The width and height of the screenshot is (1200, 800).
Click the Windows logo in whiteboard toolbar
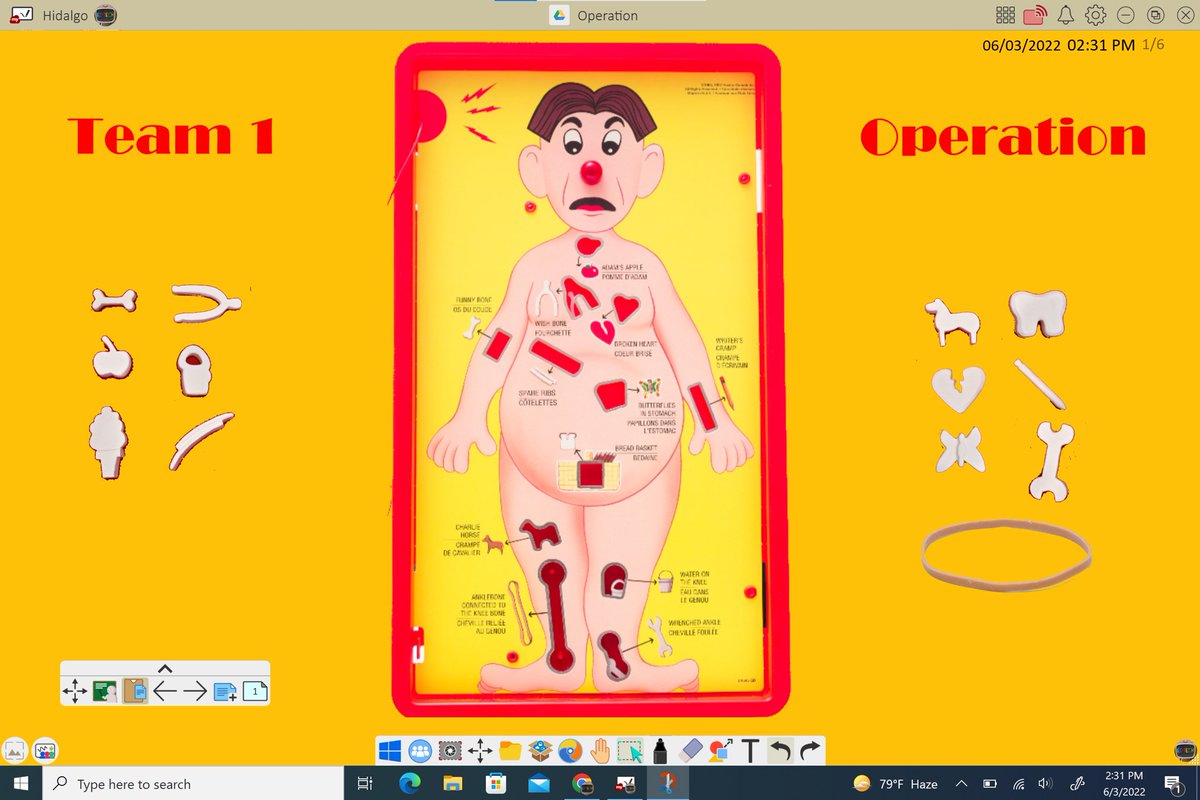[390, 751]
